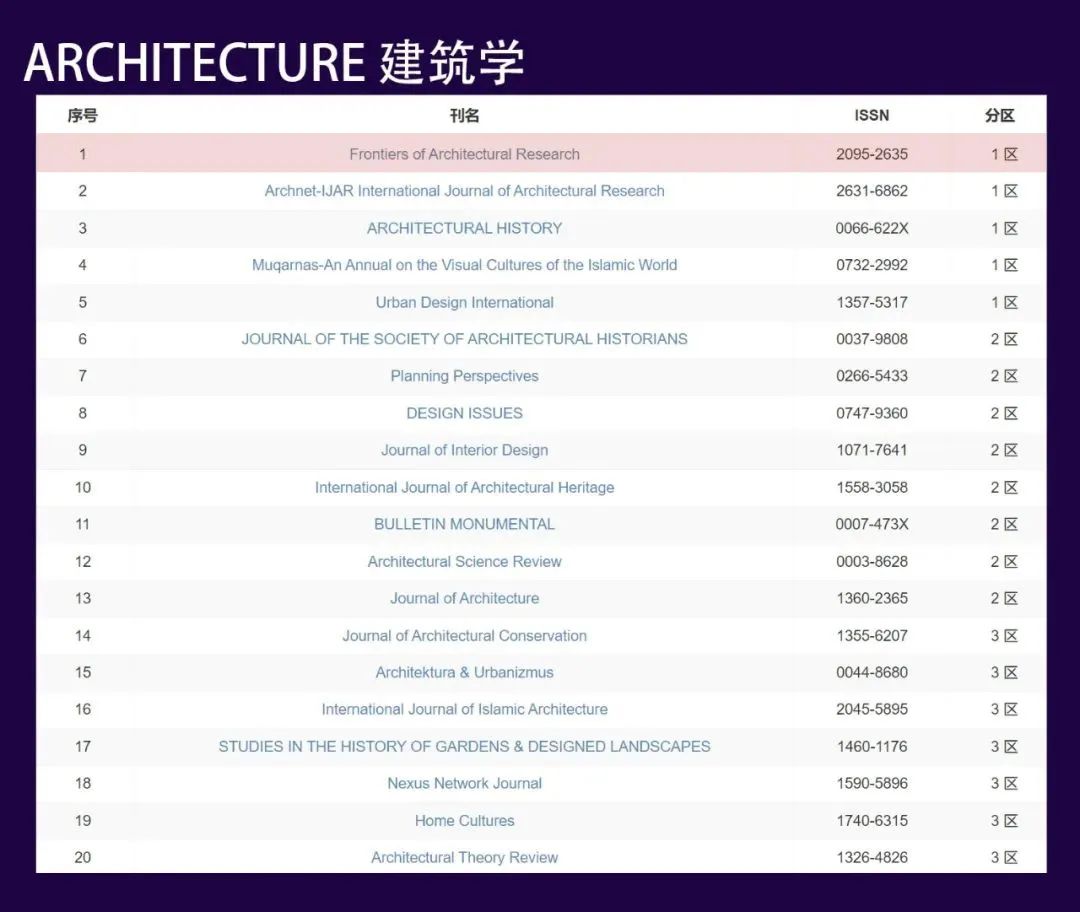Open Journal of Interior Design link
Screen dimensions: 1080x912
[x=464, y=450]
